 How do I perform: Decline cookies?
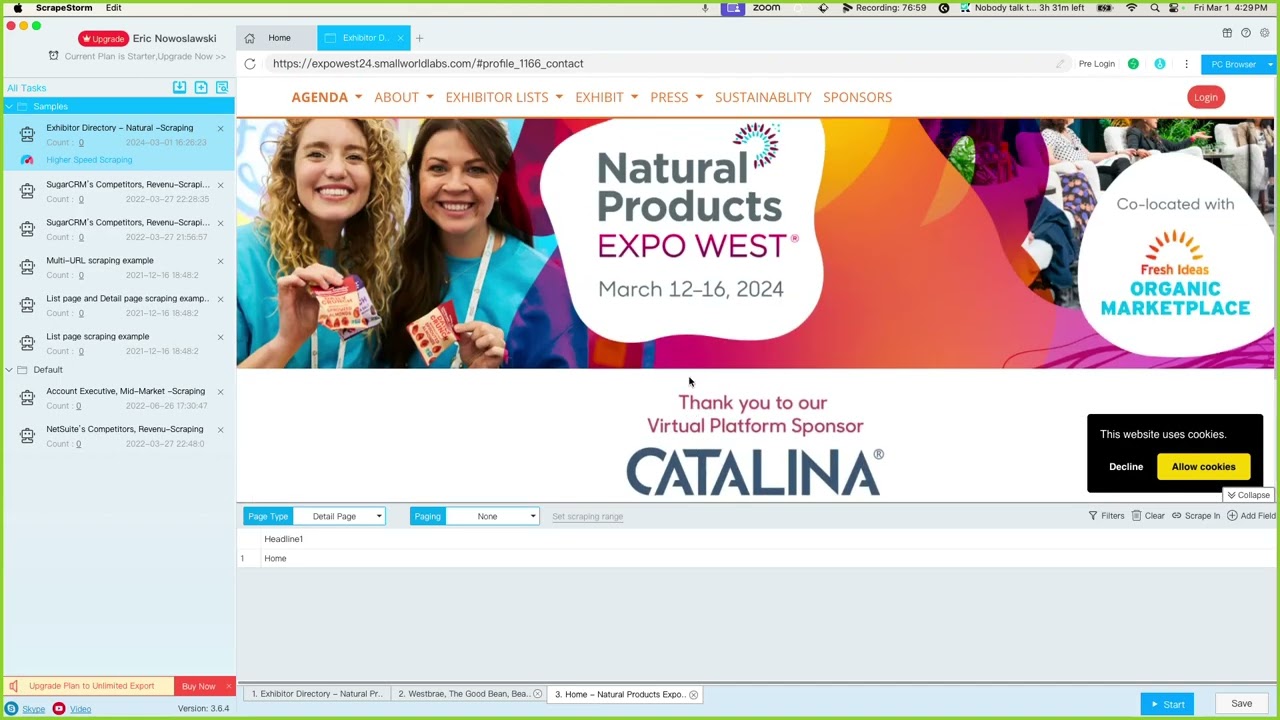(x=1125, y=467)
